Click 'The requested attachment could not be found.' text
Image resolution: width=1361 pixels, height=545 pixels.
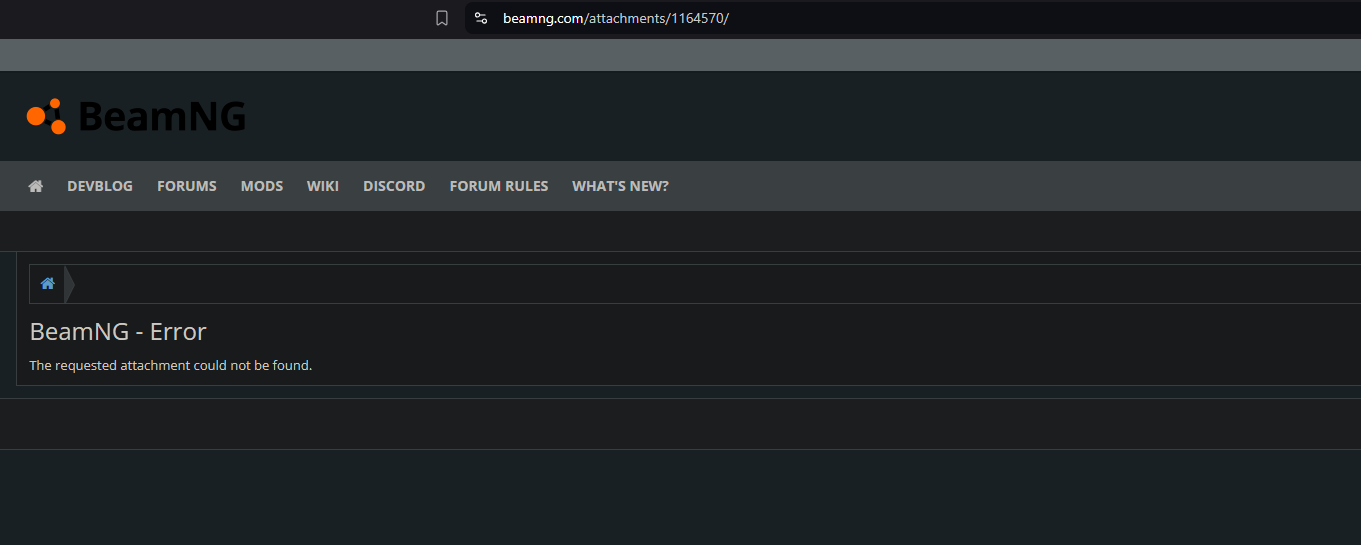(171, 366)
